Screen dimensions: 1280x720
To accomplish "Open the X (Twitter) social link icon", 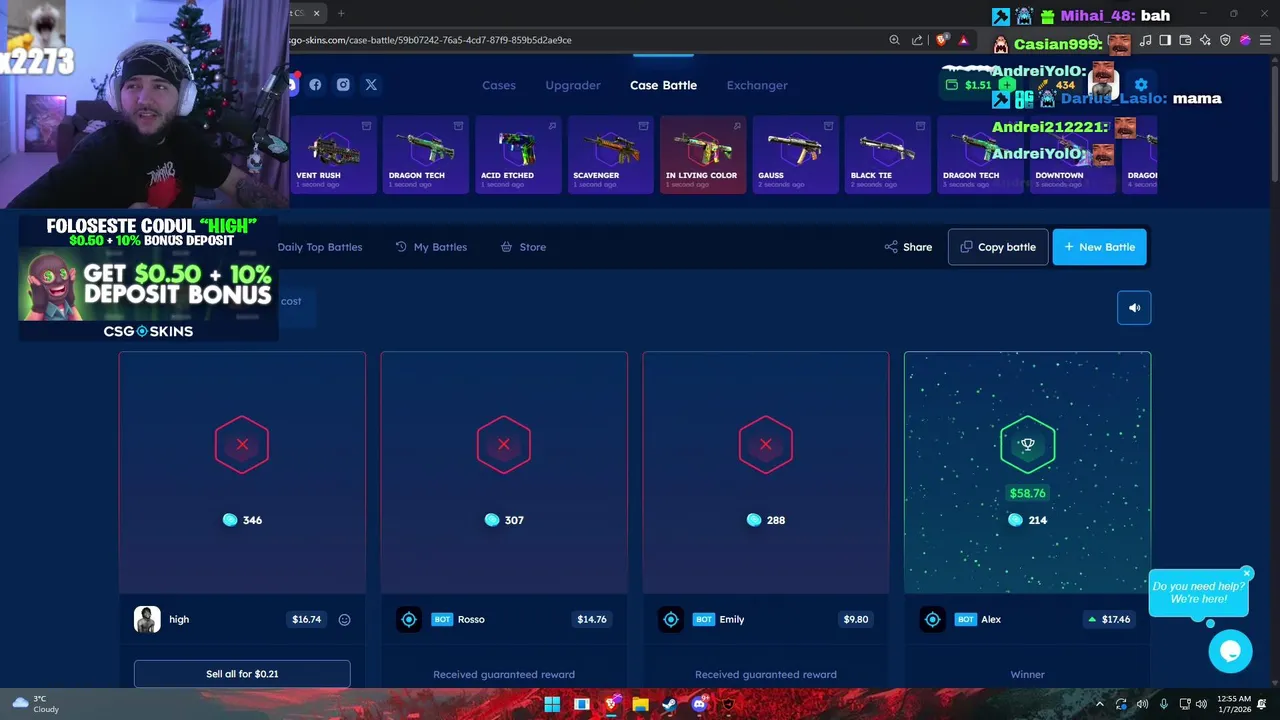I will click(x=371, y=85).
